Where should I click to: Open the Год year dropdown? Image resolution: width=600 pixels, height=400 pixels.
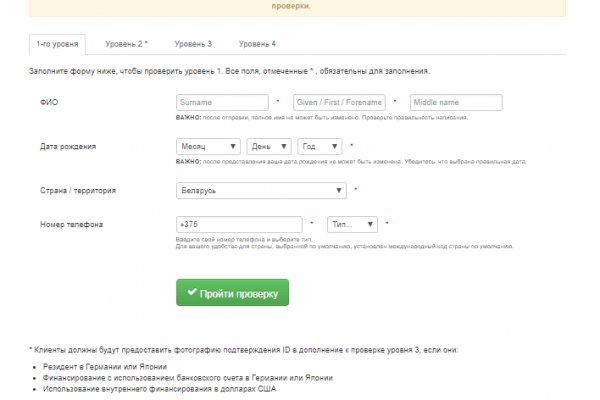[x=321, y=146]
